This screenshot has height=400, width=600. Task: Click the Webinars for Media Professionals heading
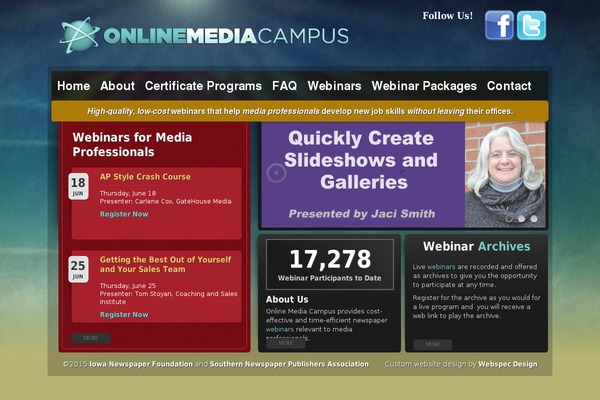click(x=132, y=144)
